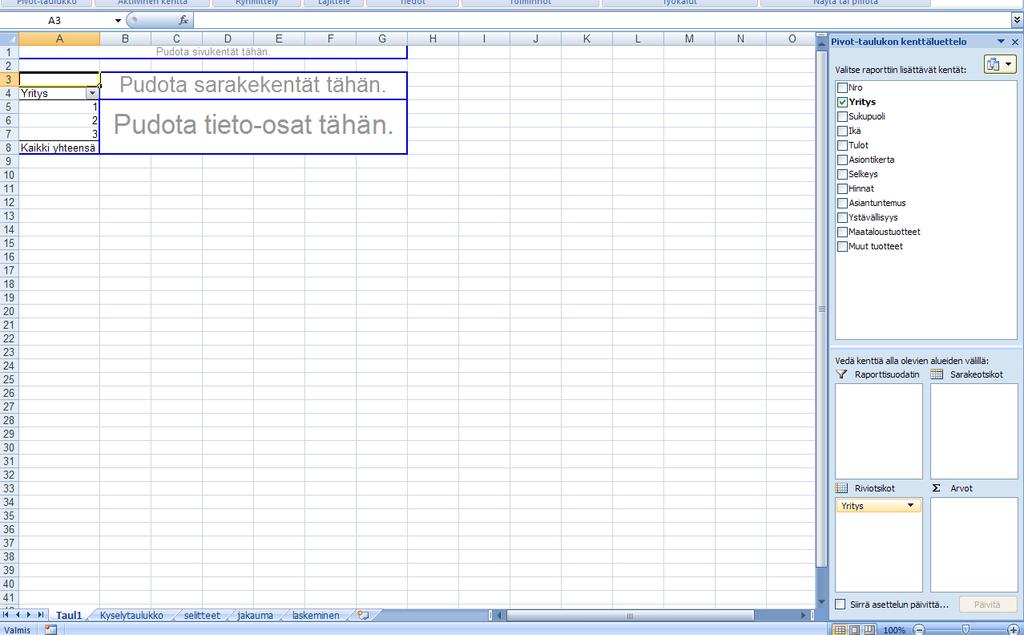
Task: Open the field list layout view dropdown button
Action: (x=1000, y=64)
